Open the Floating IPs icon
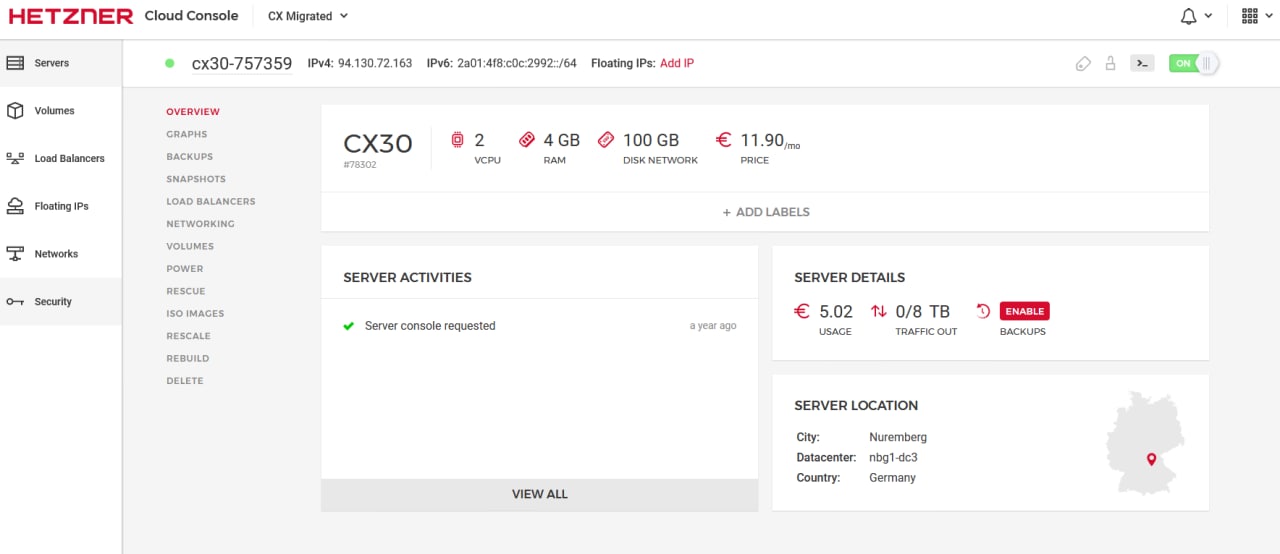The height and width of the screenshot is (554, 1280). click(x=15, y=206)
